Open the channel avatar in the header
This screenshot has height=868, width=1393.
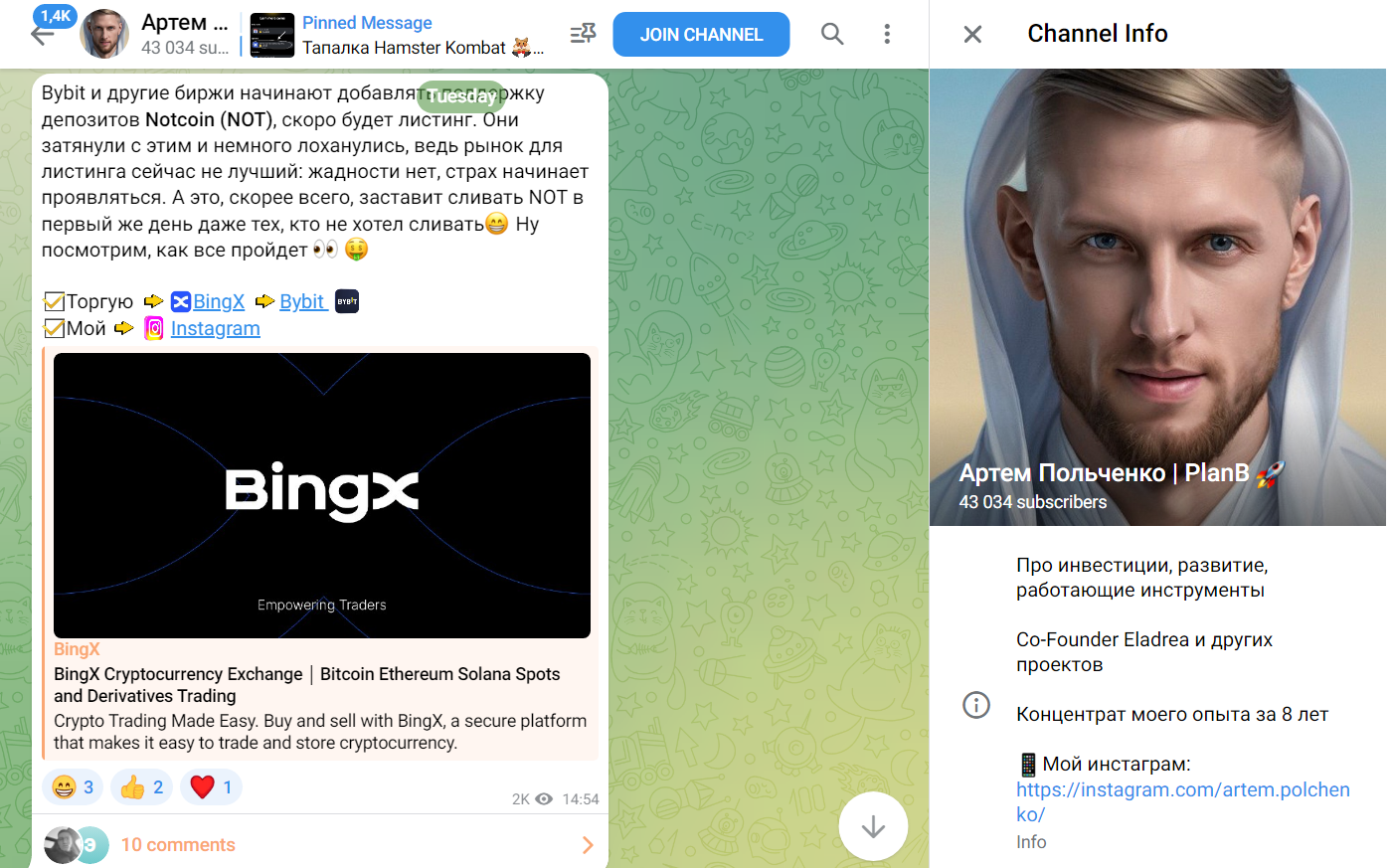[x=104, y=34]
